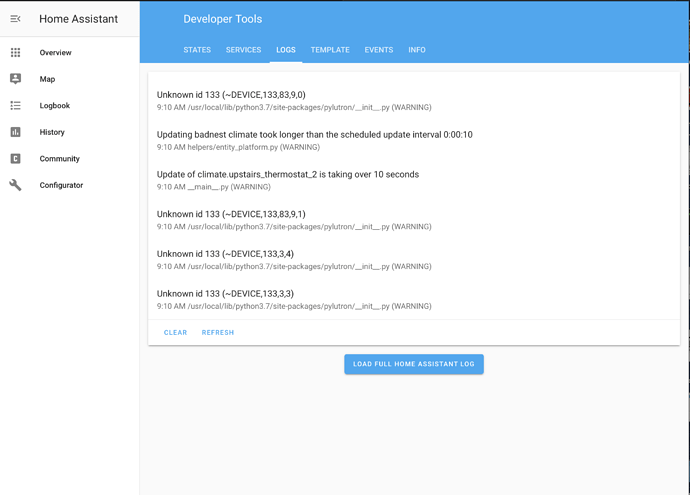Click the Logbook list icon
The image size is (690, 495).
tap(15, 106)
